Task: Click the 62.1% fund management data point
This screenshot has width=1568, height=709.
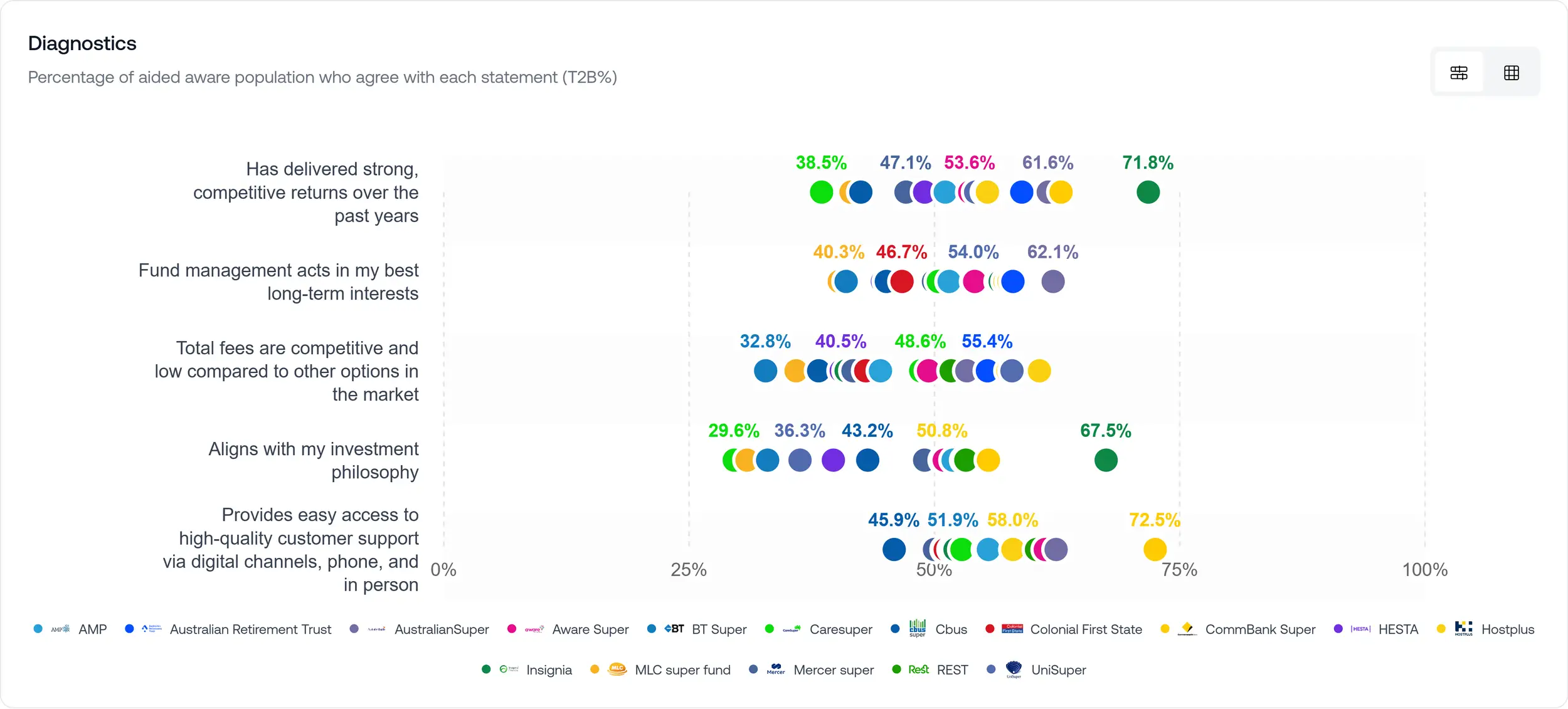Action: click(1053, 281)
